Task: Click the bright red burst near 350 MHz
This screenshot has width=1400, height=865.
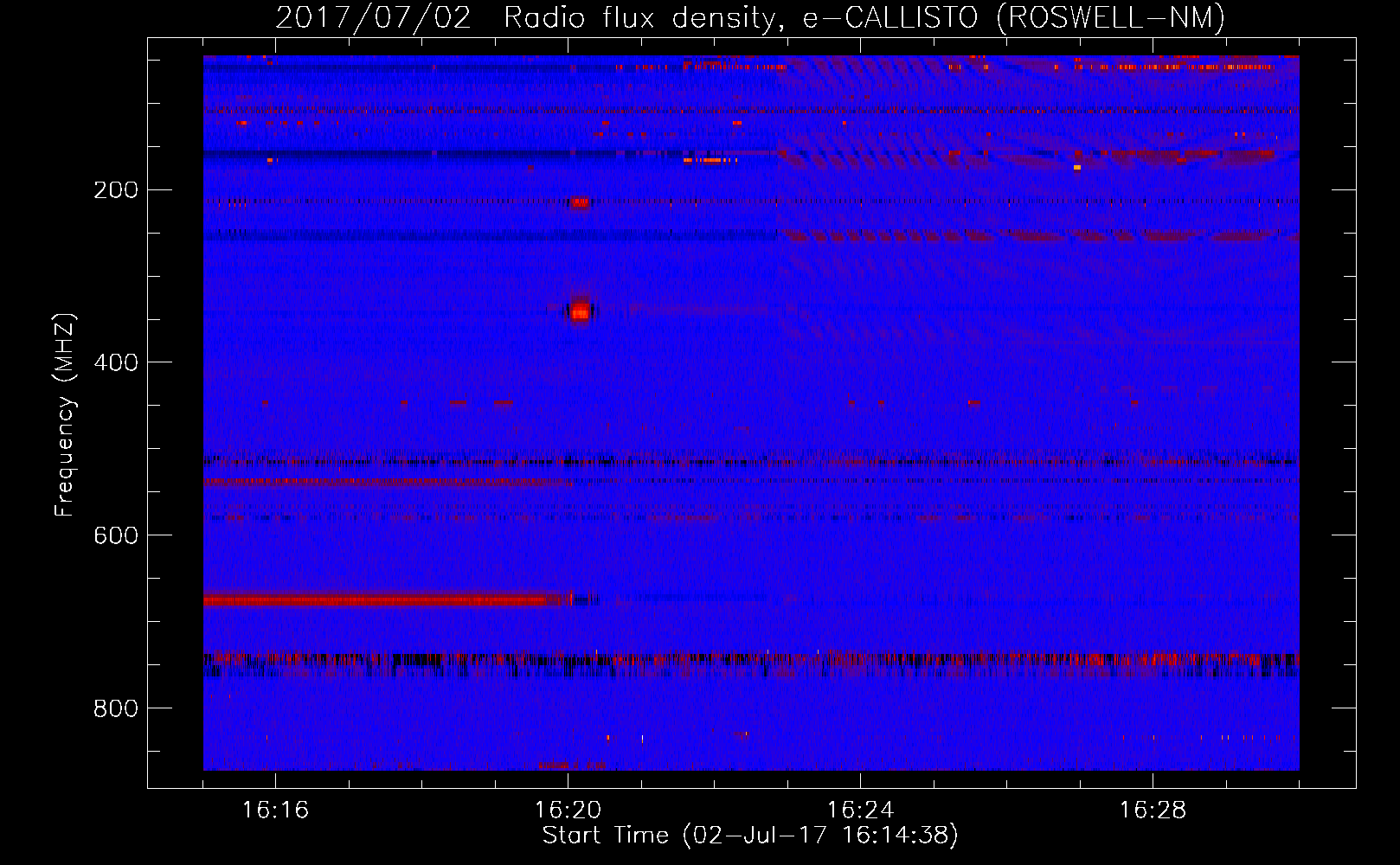Action: pyautogui.click(x=580, y=311)
